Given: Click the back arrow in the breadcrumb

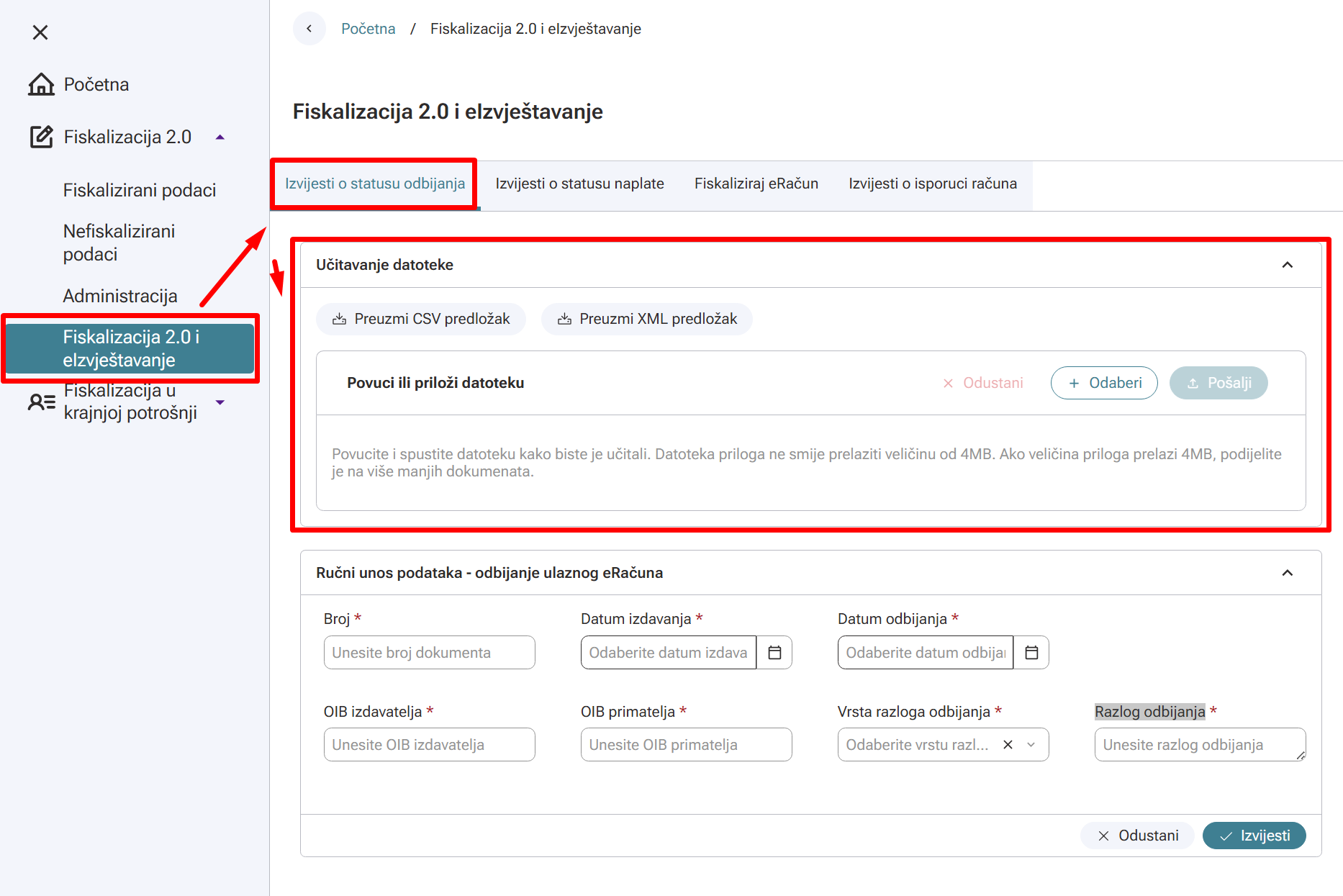Looking at the screenshot, I should (x=309, y=29).
